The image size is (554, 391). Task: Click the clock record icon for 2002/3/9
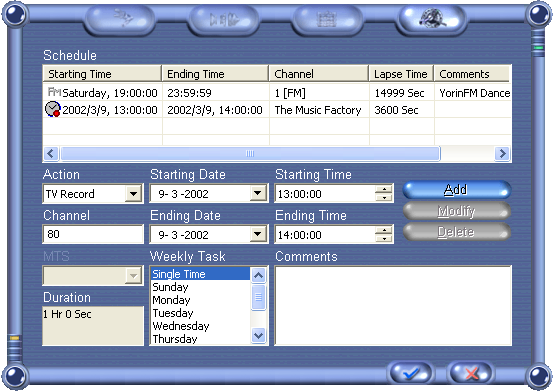pos(53,109)
